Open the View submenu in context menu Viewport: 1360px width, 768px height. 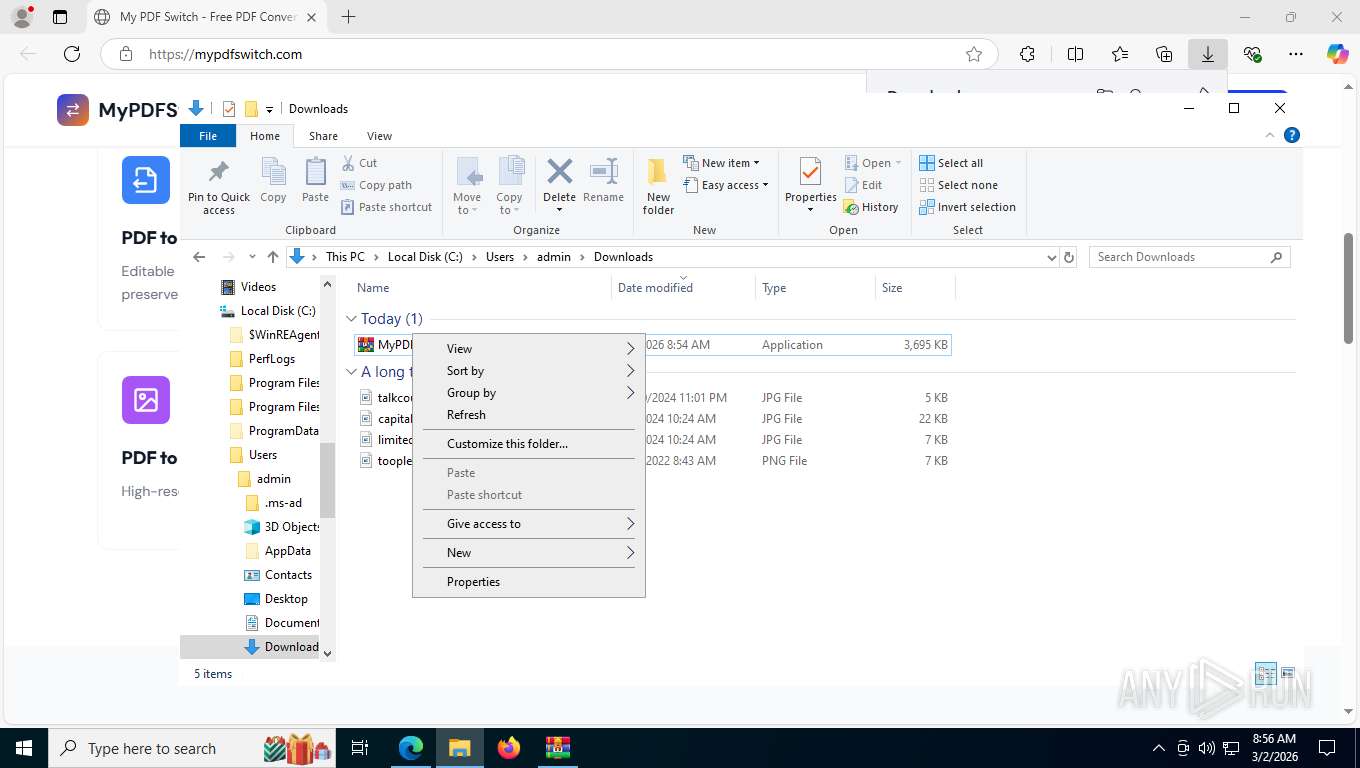click(x=528, y=349)
